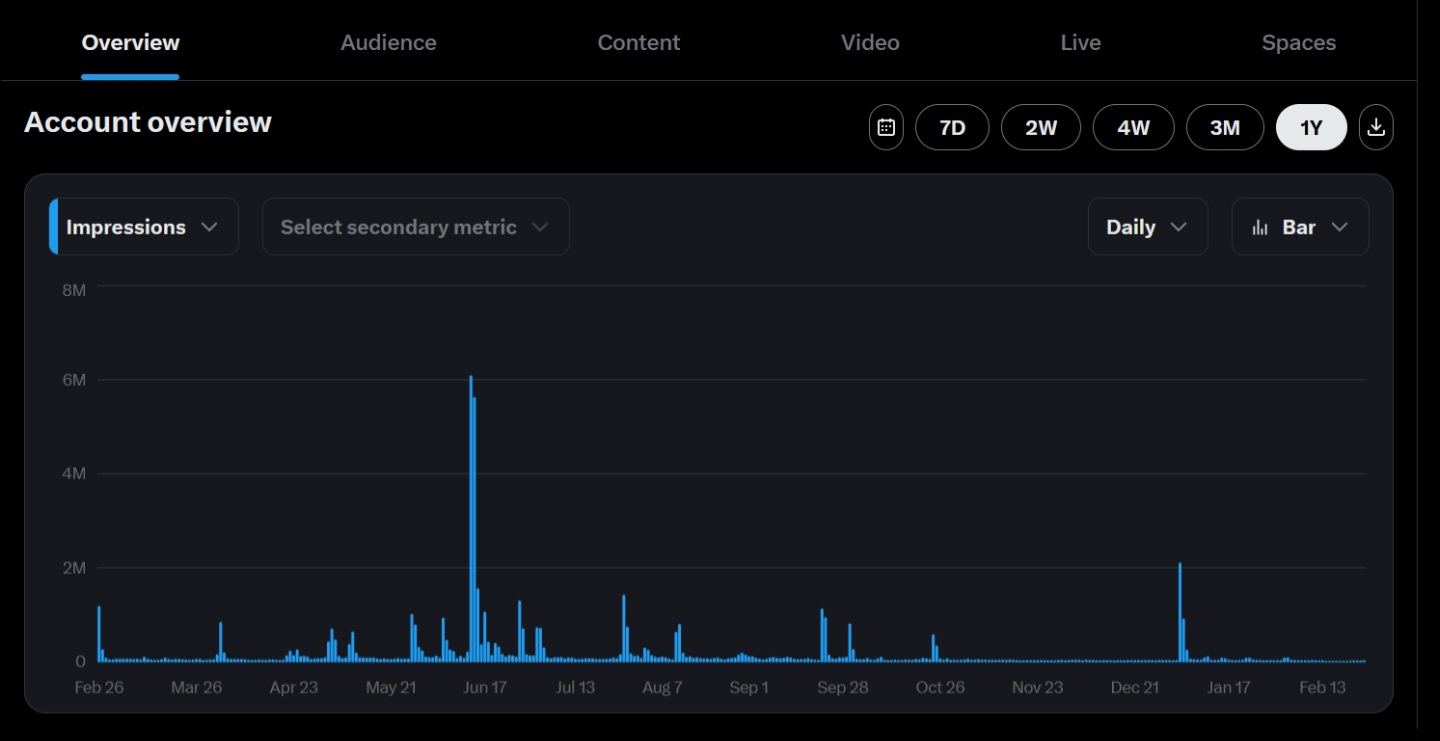The image size is (1440, 741).
Task: Change chart type via Bar dropdown
Action: tap(1300, 227)
